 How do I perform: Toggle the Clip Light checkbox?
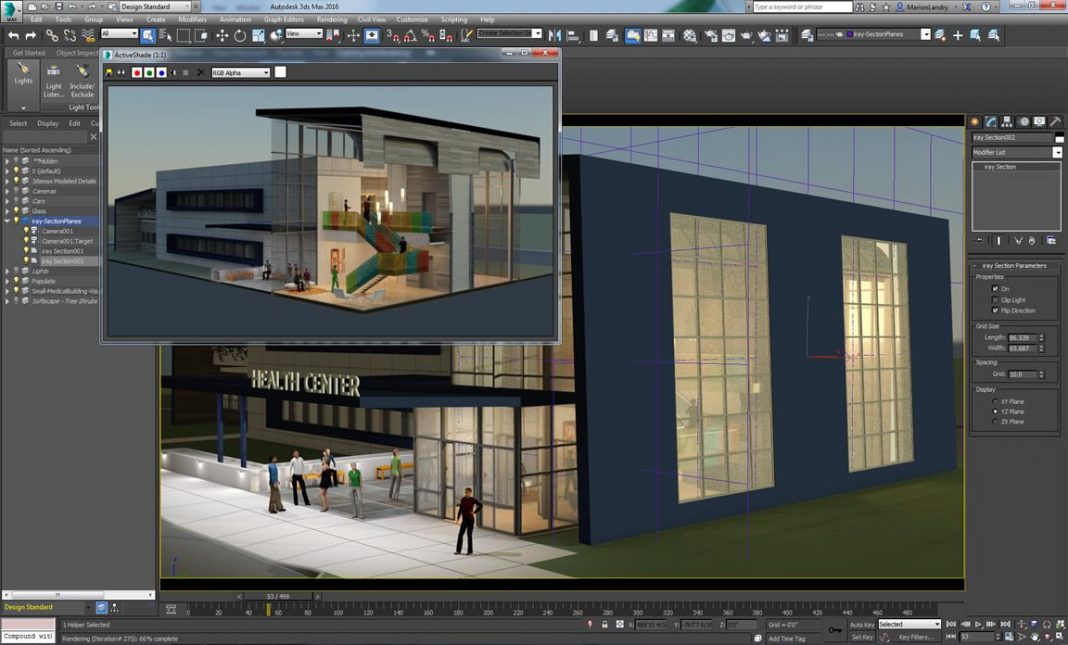(x=995, y=300)
